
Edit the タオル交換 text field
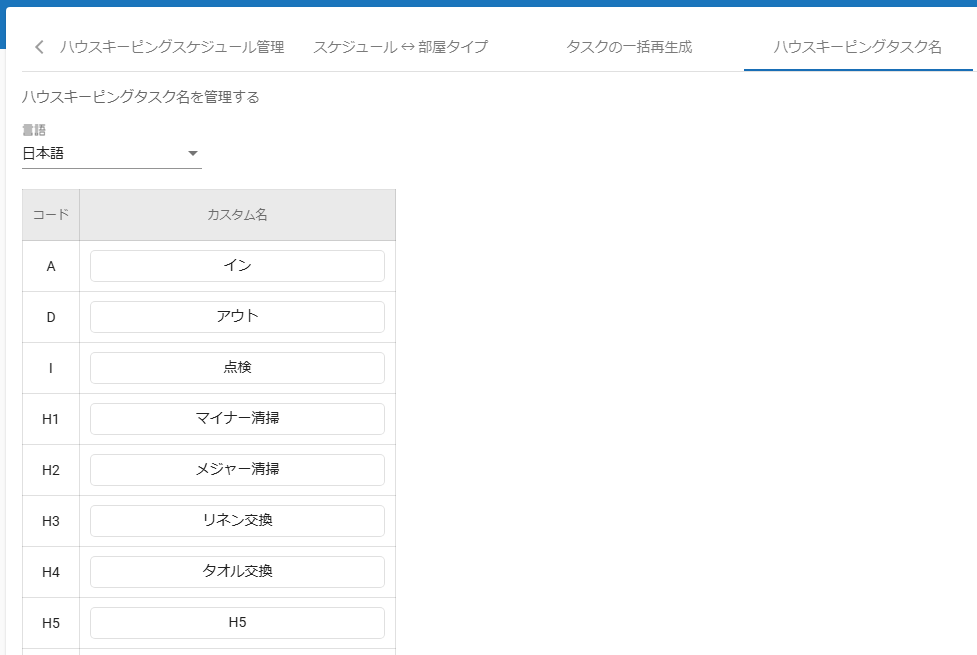(x=237, y=572)
